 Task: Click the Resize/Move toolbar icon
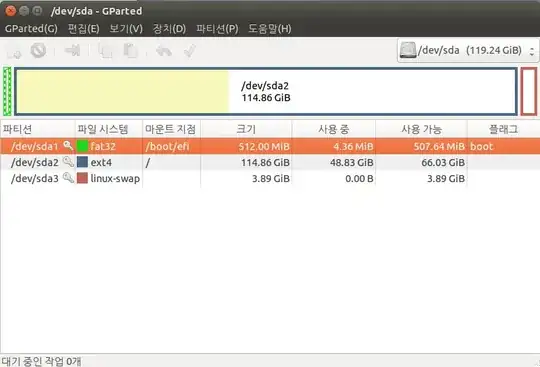pos(72,51)
